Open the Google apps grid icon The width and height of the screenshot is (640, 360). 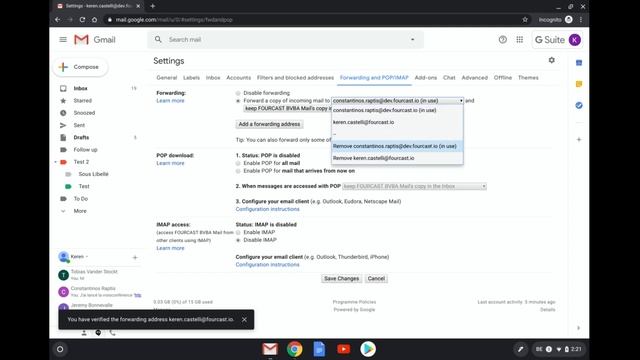(x=520, y=40)
